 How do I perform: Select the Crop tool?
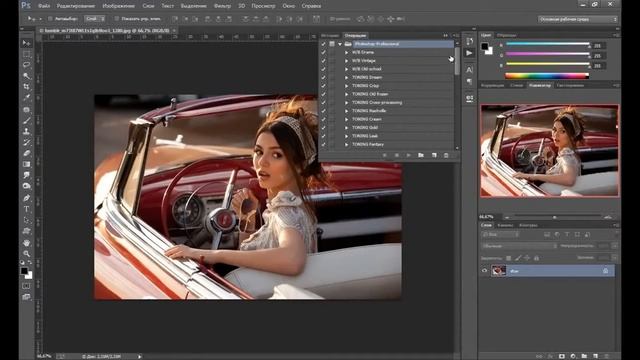tap(27, 87)
